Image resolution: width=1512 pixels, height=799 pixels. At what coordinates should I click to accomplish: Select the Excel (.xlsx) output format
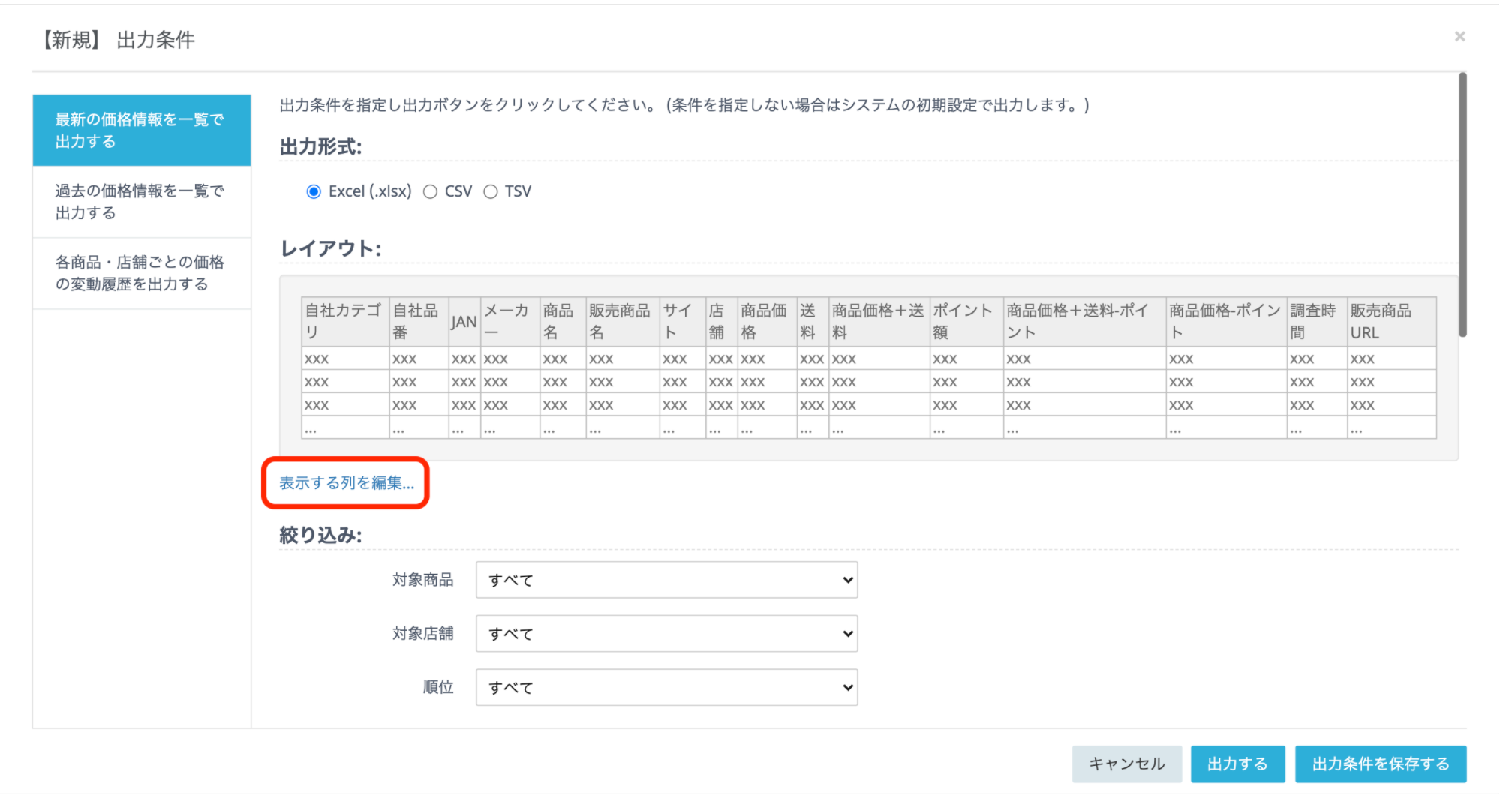tap(314, 191)
